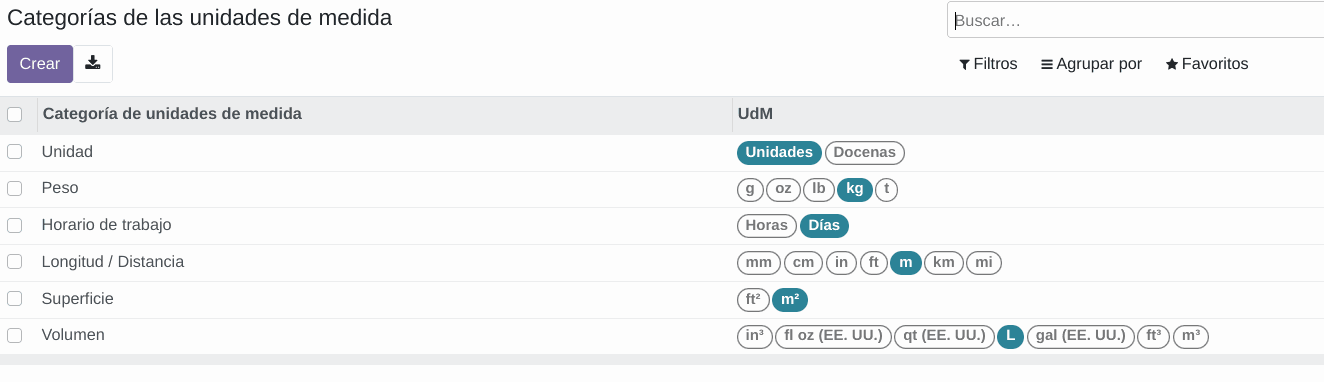The width and height of the screenshot is (1324, 382).
Task: Toggle the select-all header checkbox
Action: click(x=15, y=114)
